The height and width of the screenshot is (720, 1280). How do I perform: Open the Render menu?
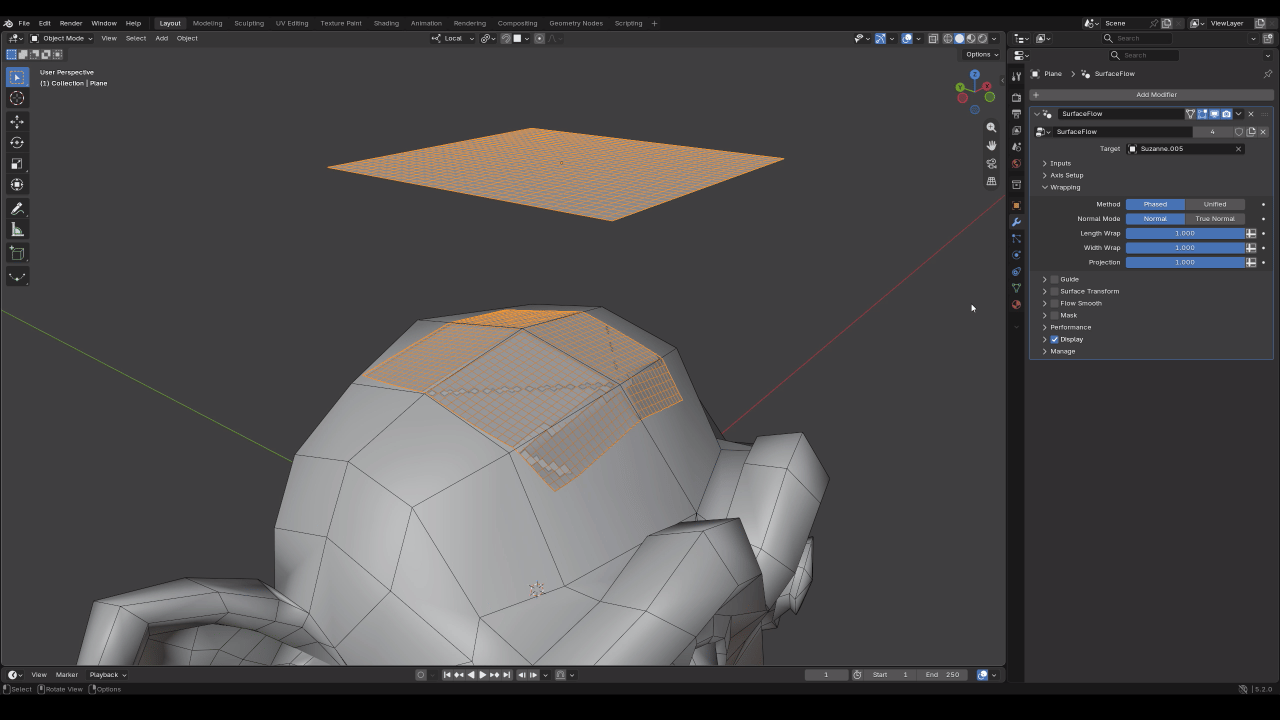coord(71,23)
